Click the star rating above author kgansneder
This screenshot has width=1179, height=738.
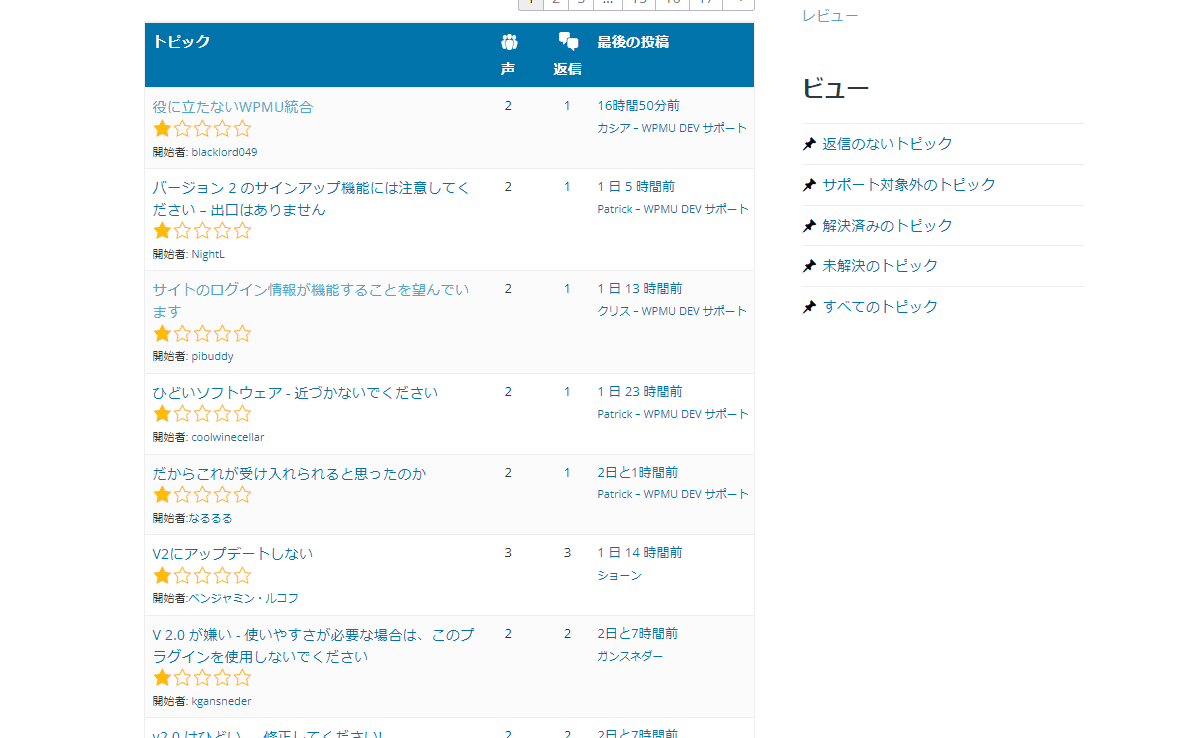tap(202, 678)
